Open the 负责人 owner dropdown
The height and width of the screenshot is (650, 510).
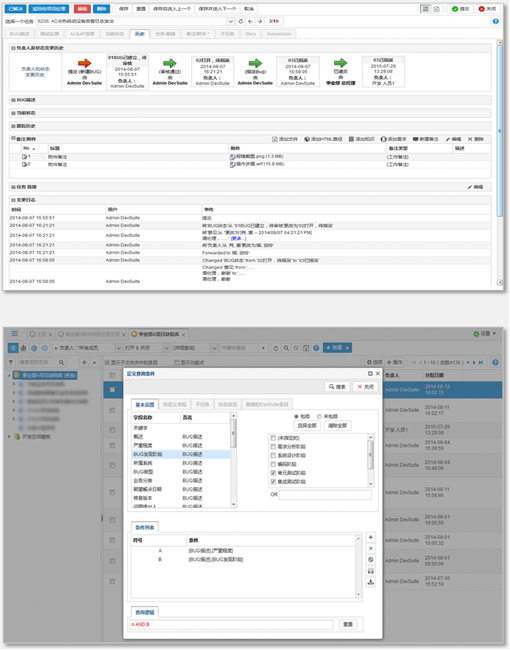coord(118,348)
